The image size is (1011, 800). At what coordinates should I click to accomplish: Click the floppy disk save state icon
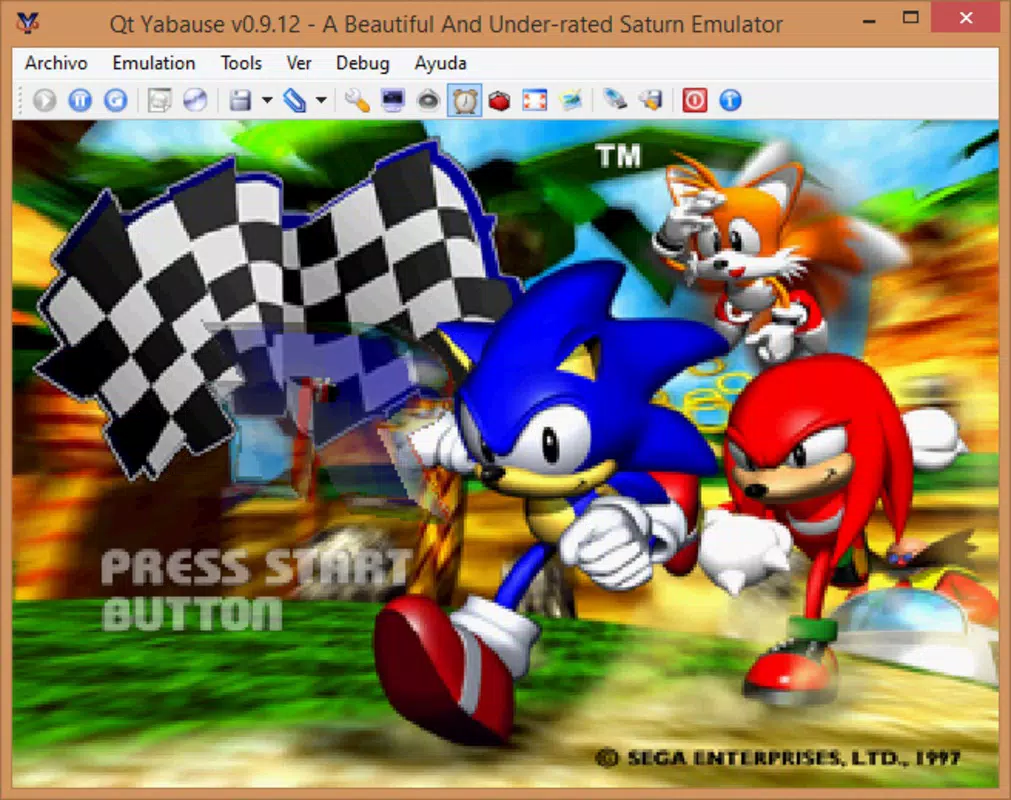[x=240, y=101]
